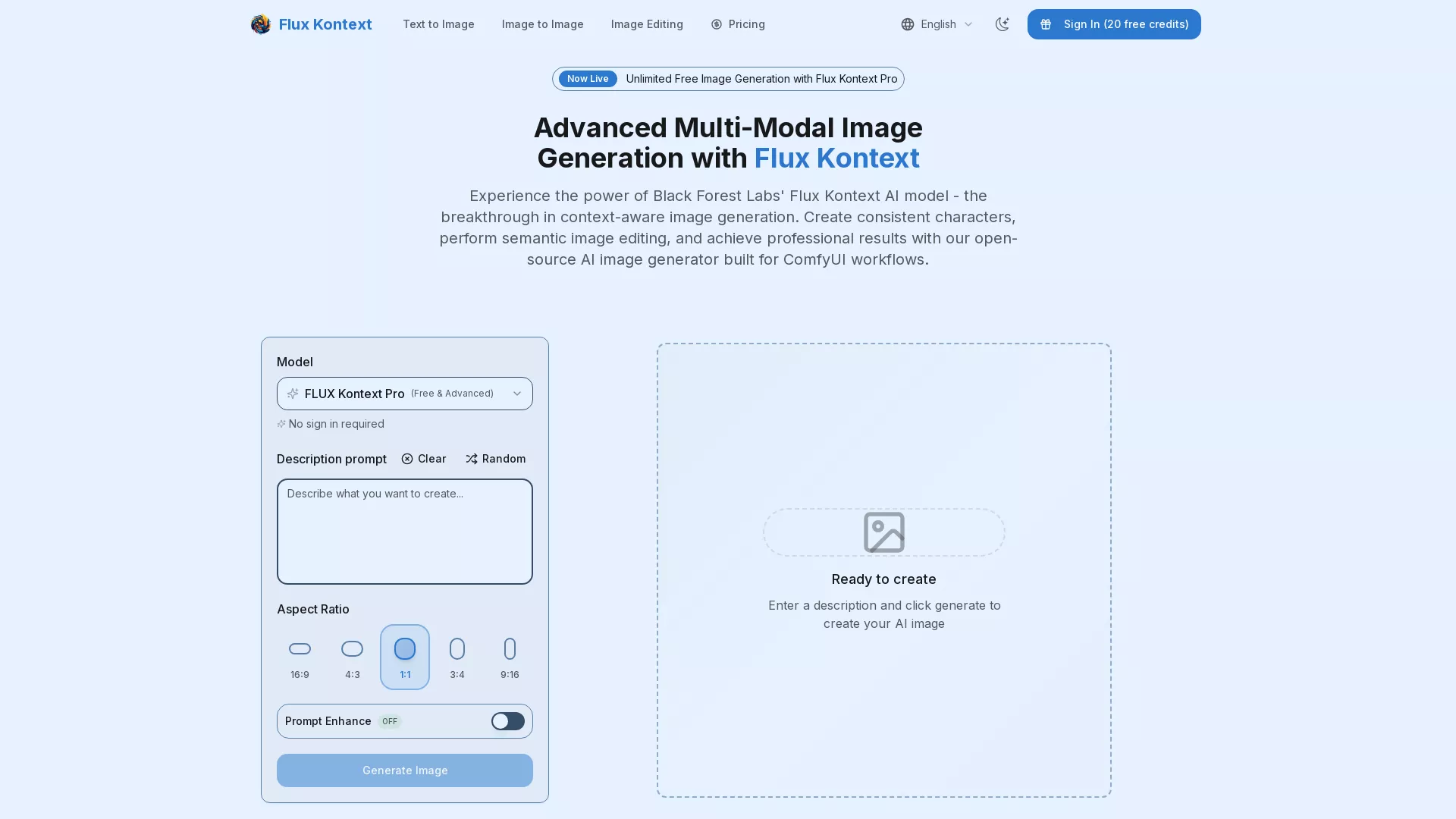Select 9:16 aspect ratio
The height and width of the screenshot is (819, 1456).
coord(510,657)
